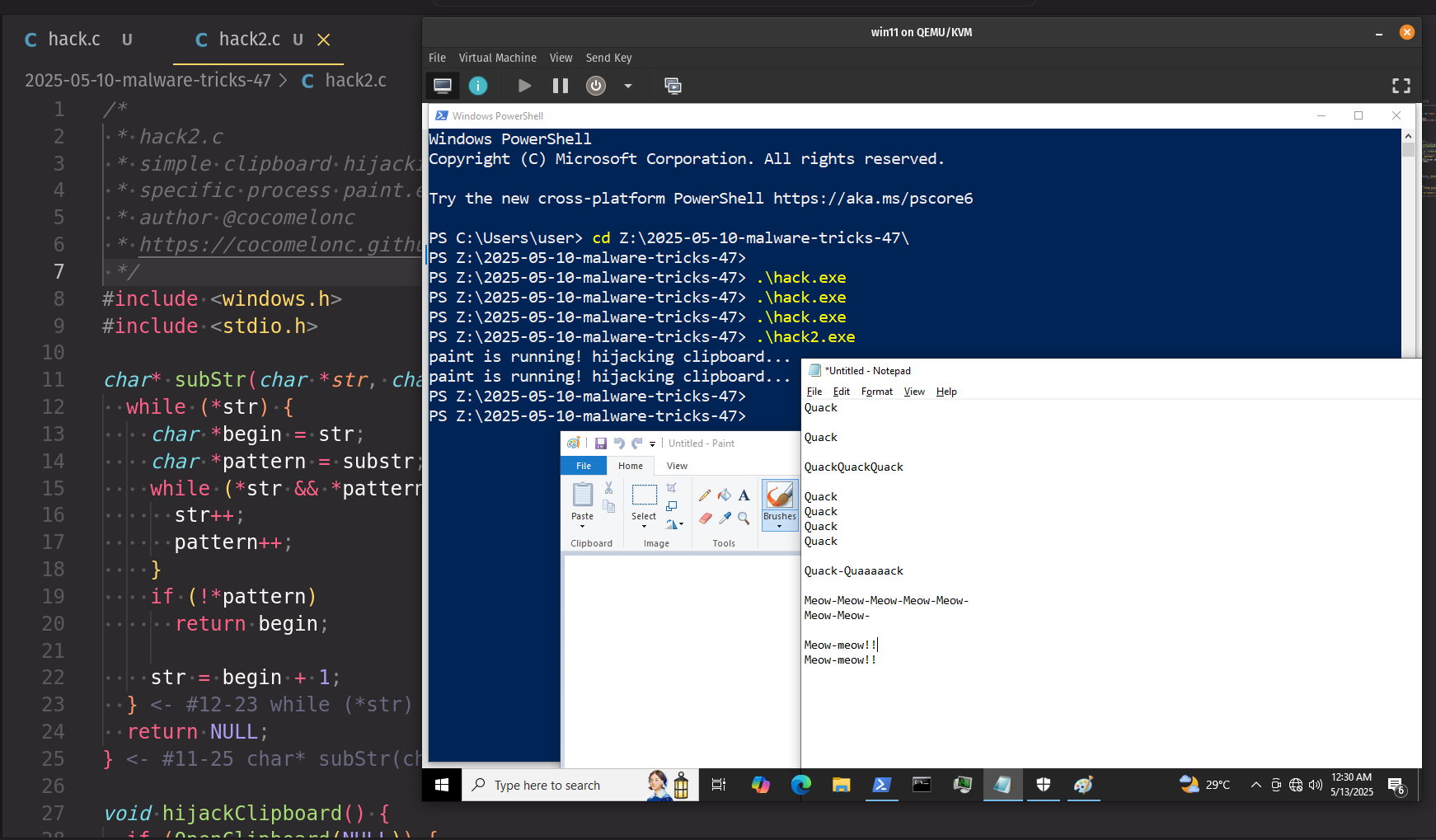Open File Explorer from the taskbar

pos(841,785)
